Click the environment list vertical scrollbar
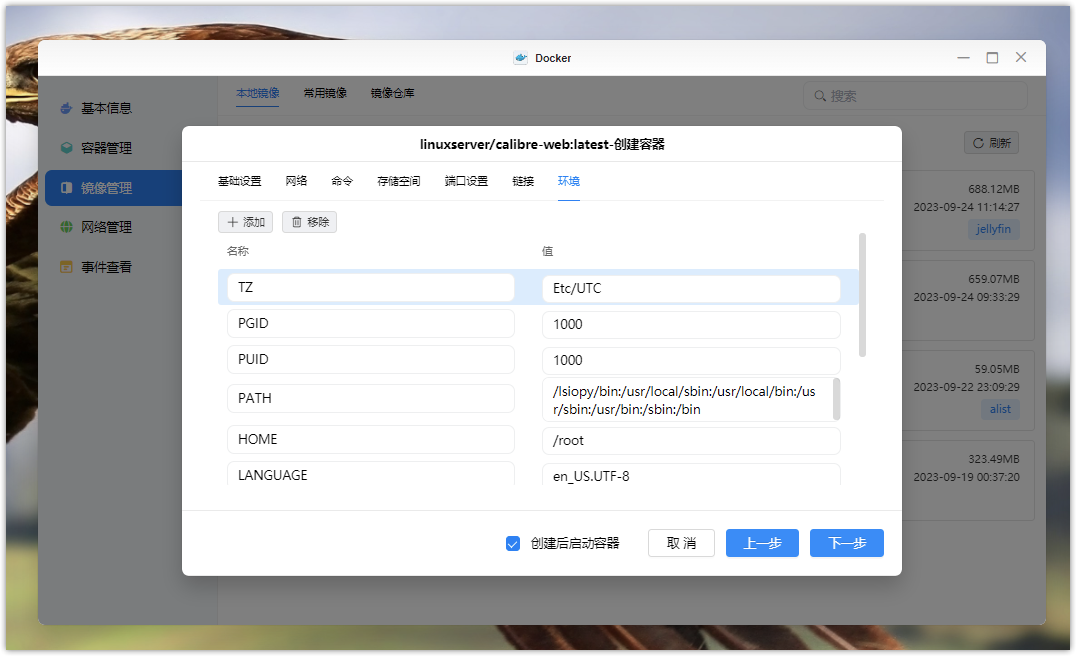The height and width of the screenshot is (656, 1076). pyautogui.click(x=863, y=295)
